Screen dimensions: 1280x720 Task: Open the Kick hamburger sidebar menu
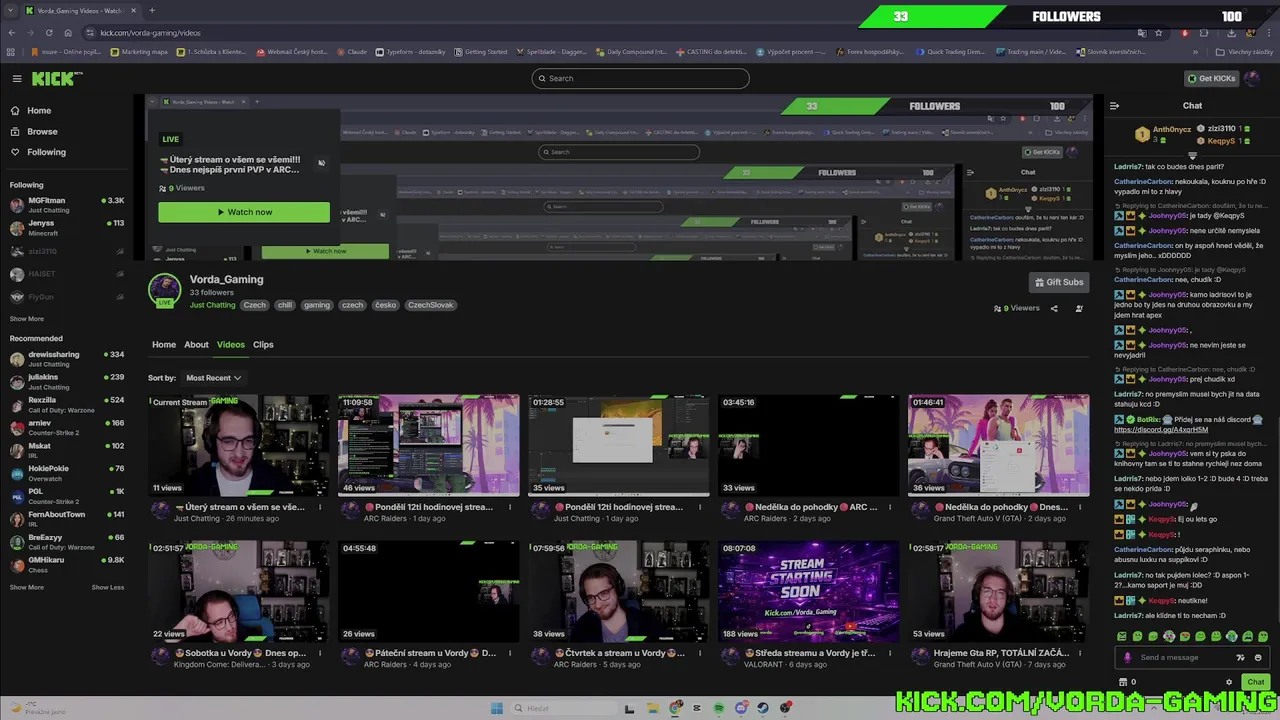click(17, 79)
